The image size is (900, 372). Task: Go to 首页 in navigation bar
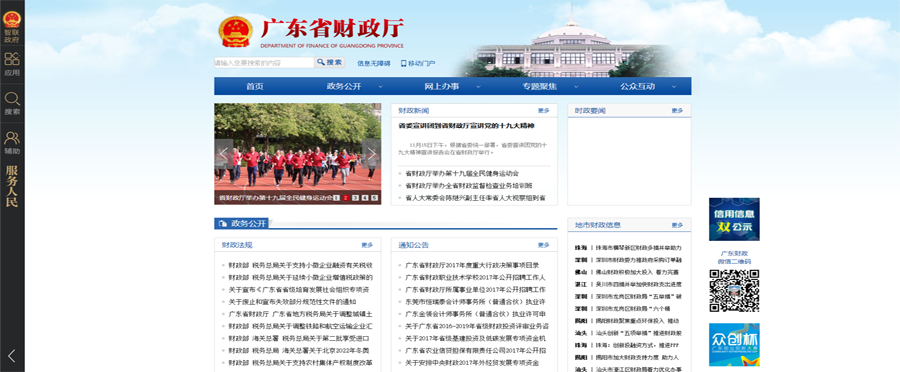(x=255, y=87)
